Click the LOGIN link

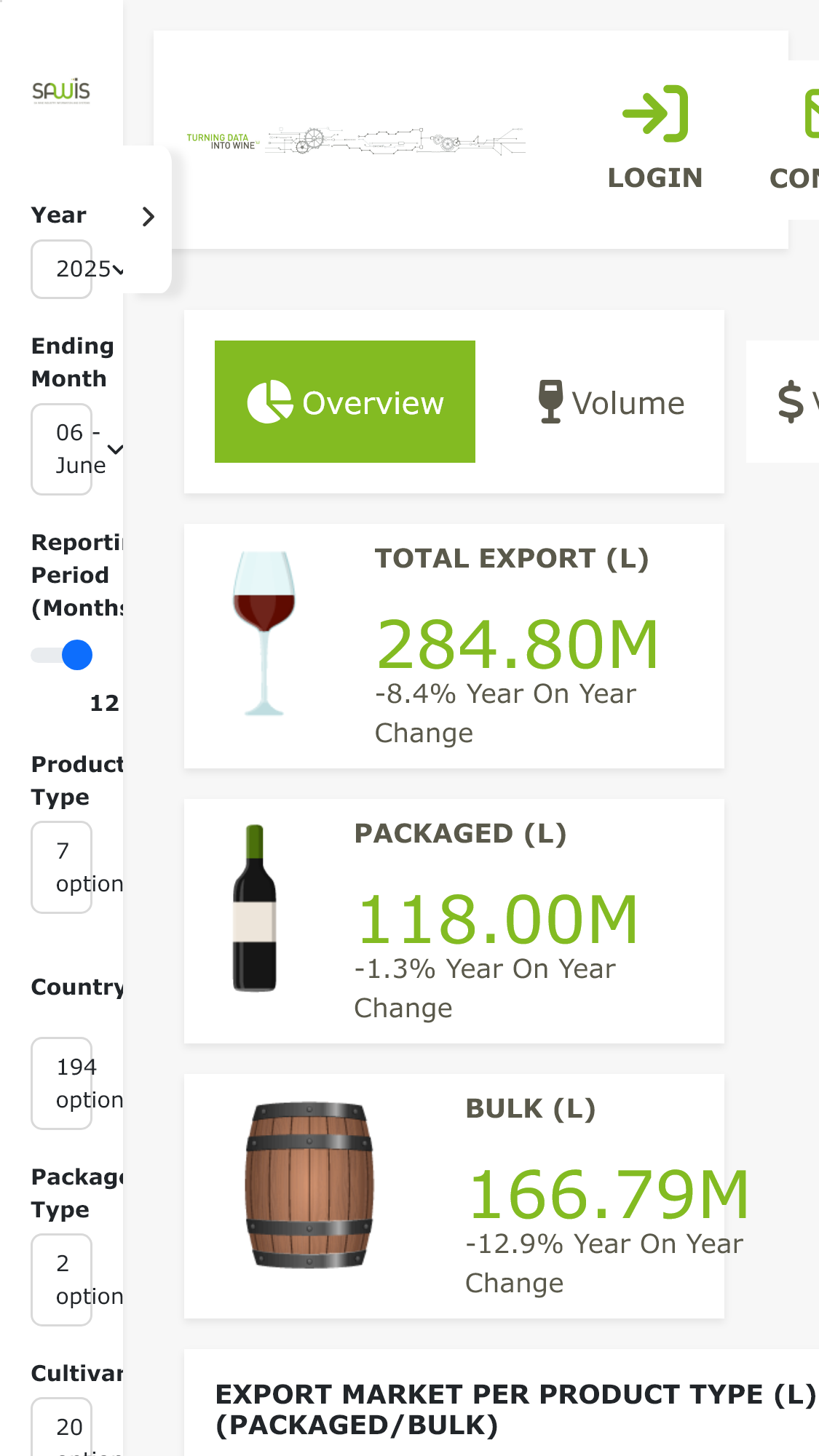point(655,178)
